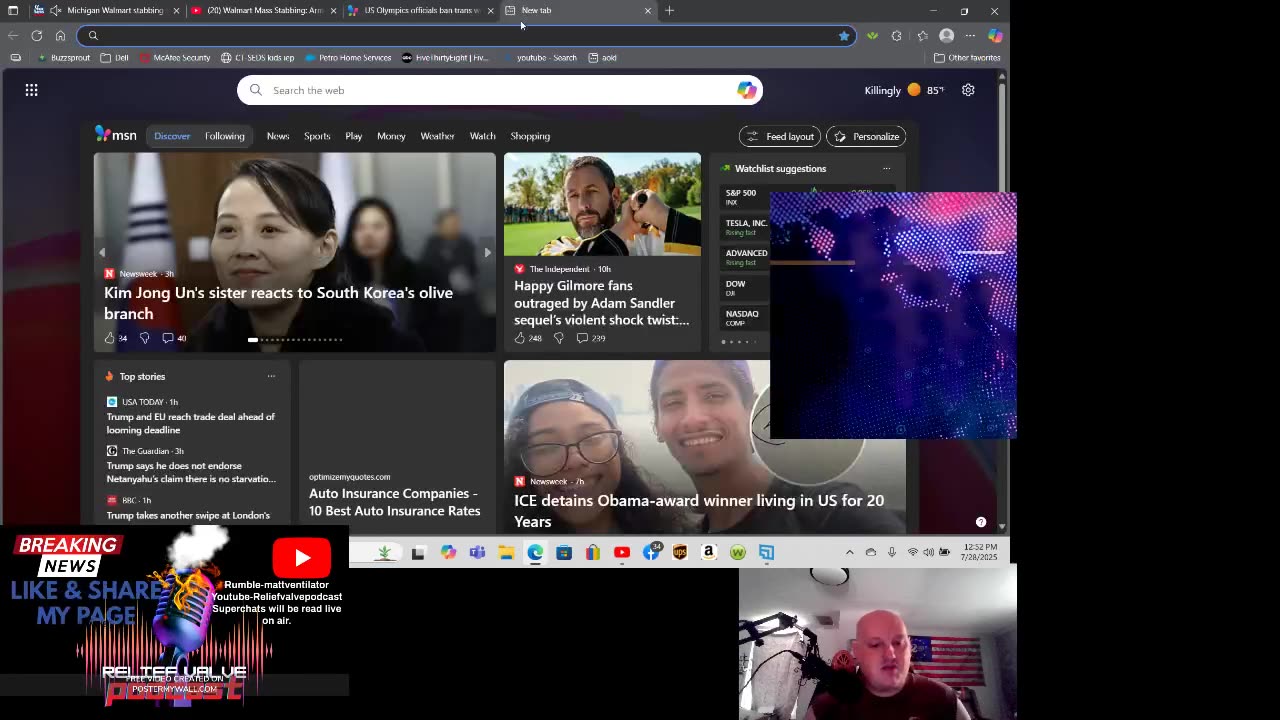Open comments on Kim Jong Un story

173,338
